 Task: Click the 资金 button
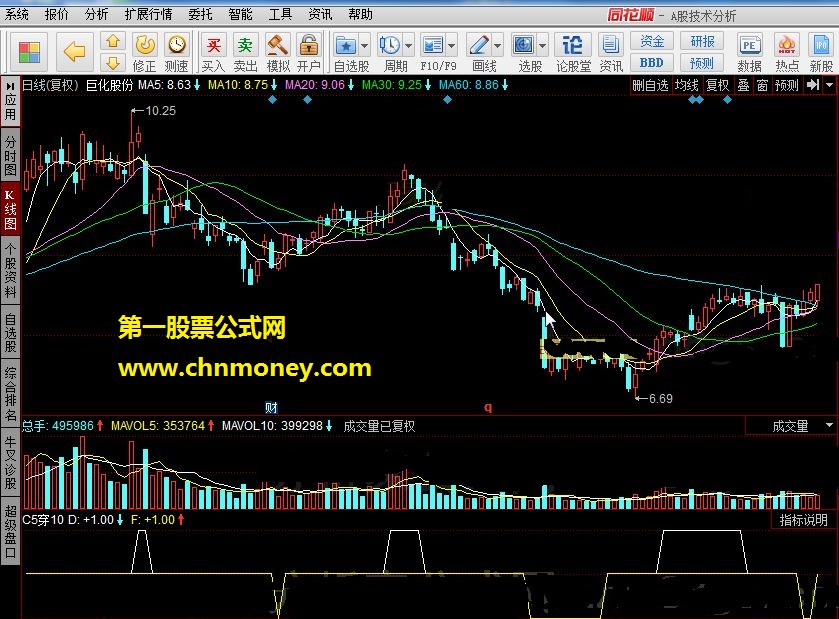[x=652, y=41]
